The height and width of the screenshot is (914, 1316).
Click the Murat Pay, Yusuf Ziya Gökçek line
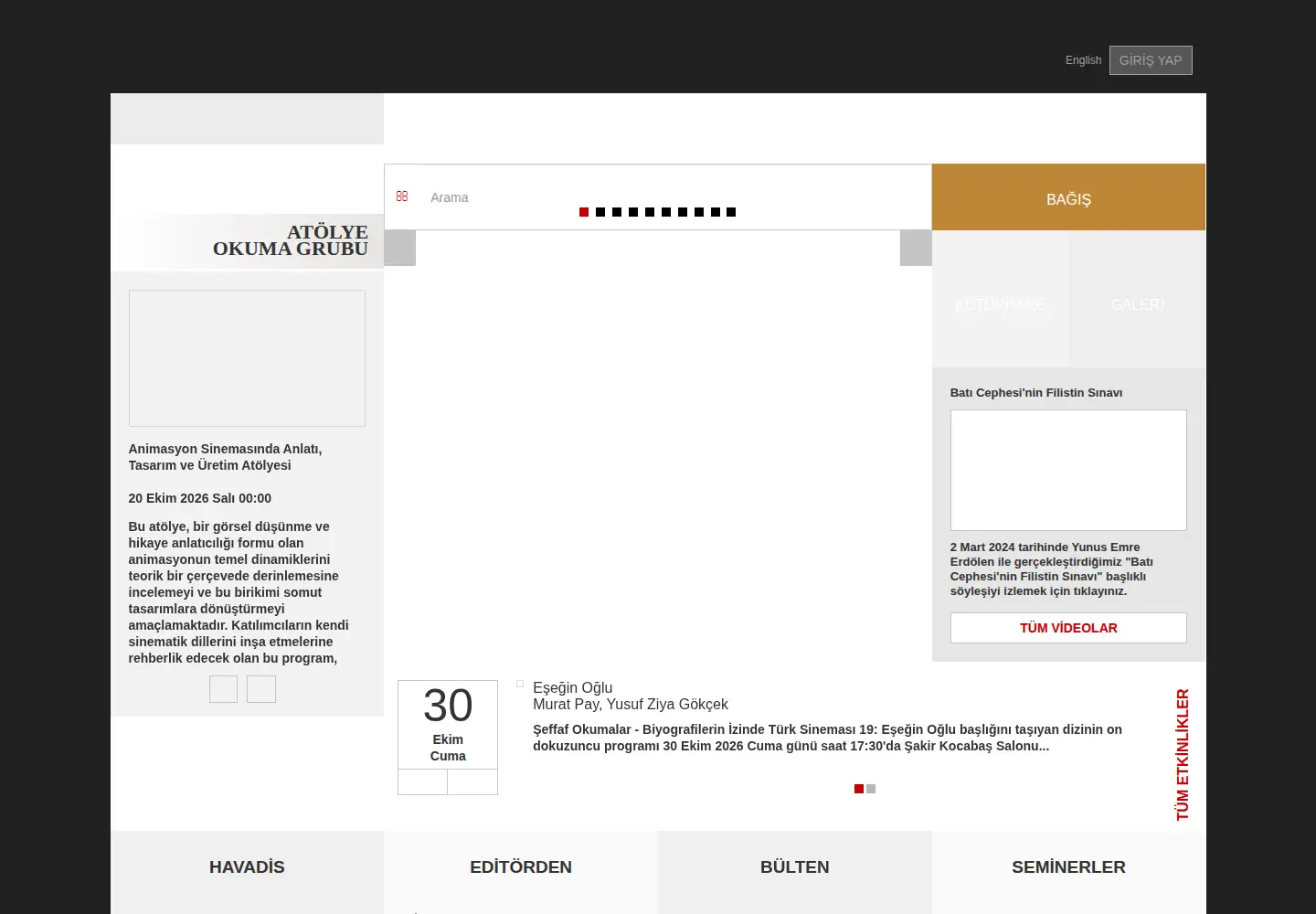[631, 705]
